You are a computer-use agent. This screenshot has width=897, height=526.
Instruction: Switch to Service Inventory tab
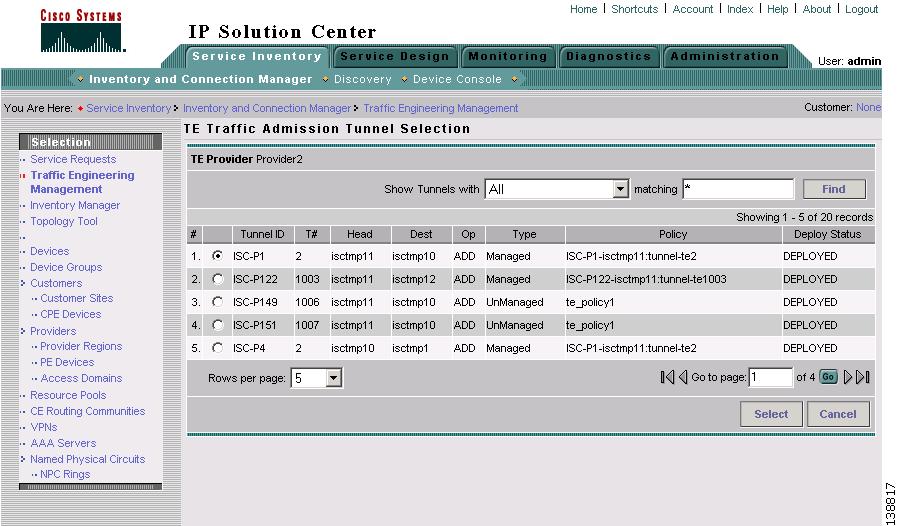[x=257, y=57]
